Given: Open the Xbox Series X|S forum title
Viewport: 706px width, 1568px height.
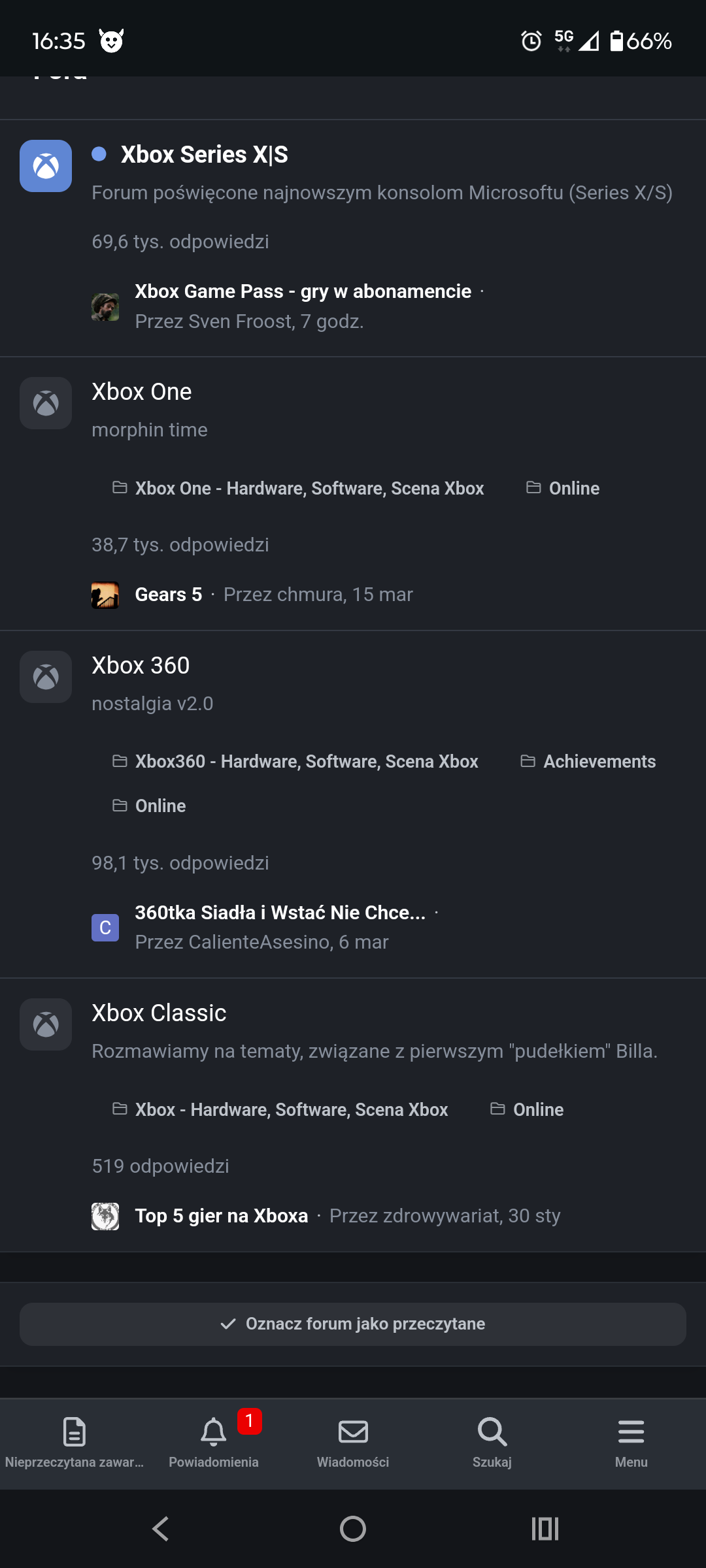Looking at the screenshot, I should pos(204,155).
